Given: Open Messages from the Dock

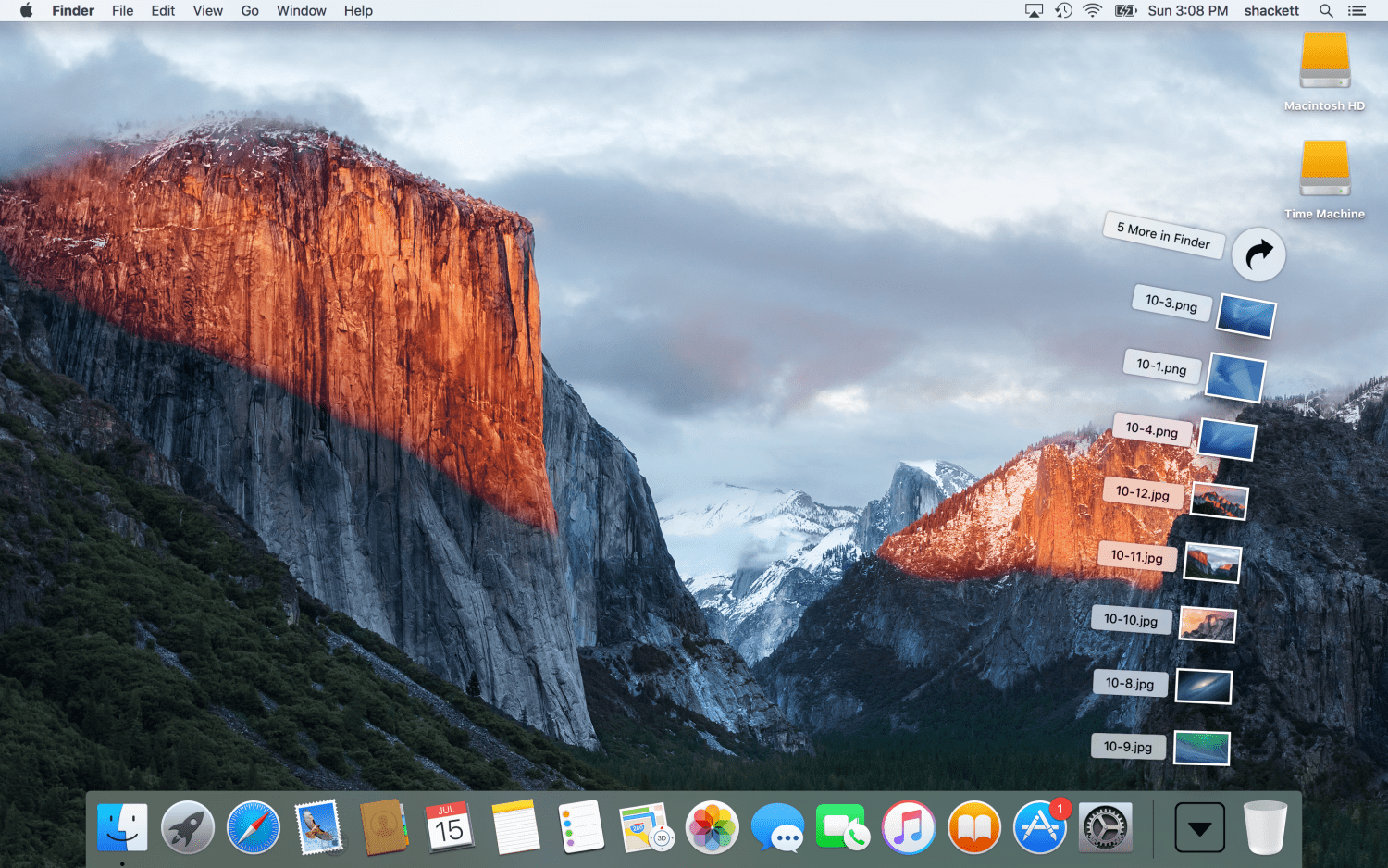Looking at the screenshot, I should (x=777, y=827).
